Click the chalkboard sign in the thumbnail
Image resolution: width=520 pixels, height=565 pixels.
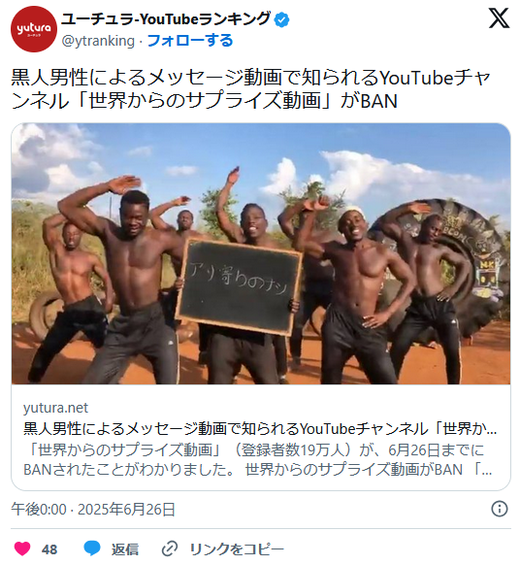click(239, 287)
